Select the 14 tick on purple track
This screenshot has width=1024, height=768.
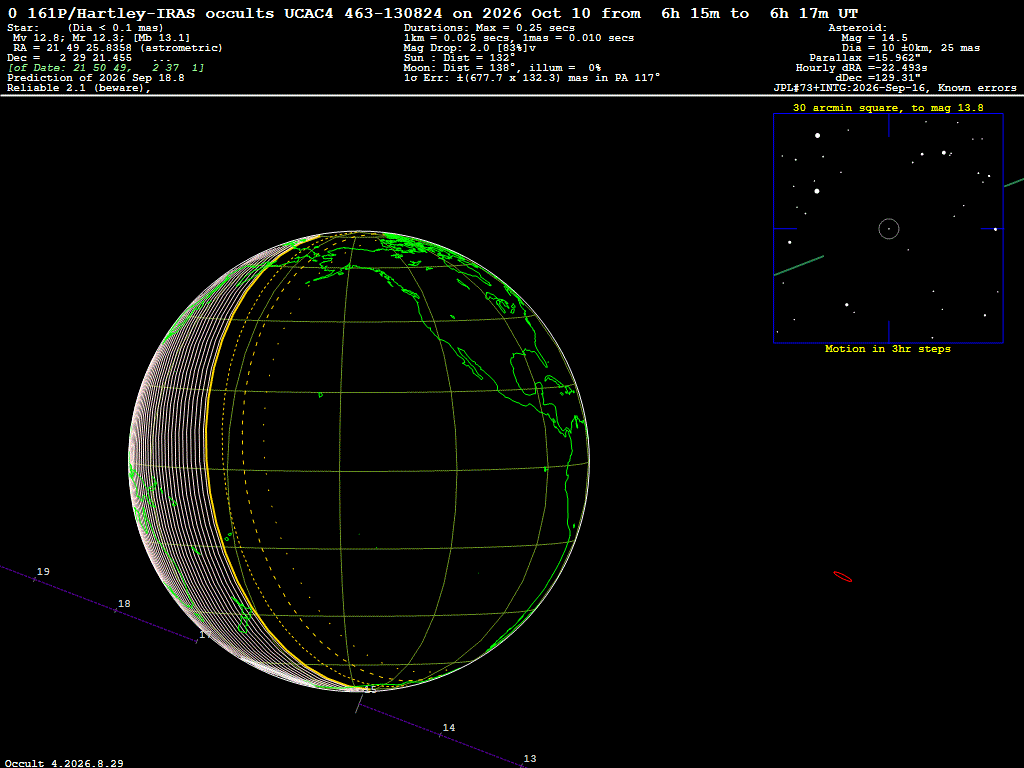(449, 728)
